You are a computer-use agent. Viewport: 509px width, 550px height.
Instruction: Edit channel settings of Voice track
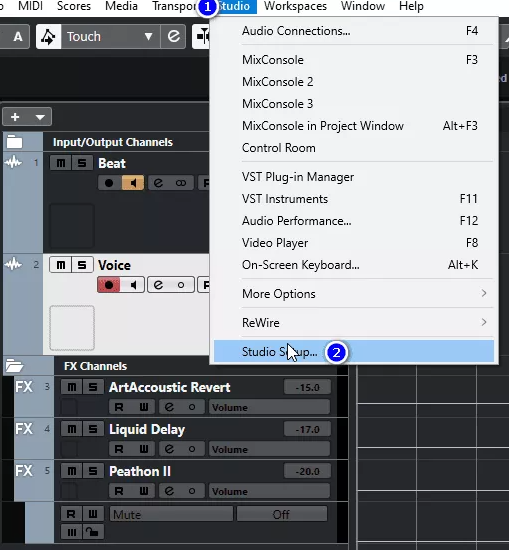coord(159,285)
